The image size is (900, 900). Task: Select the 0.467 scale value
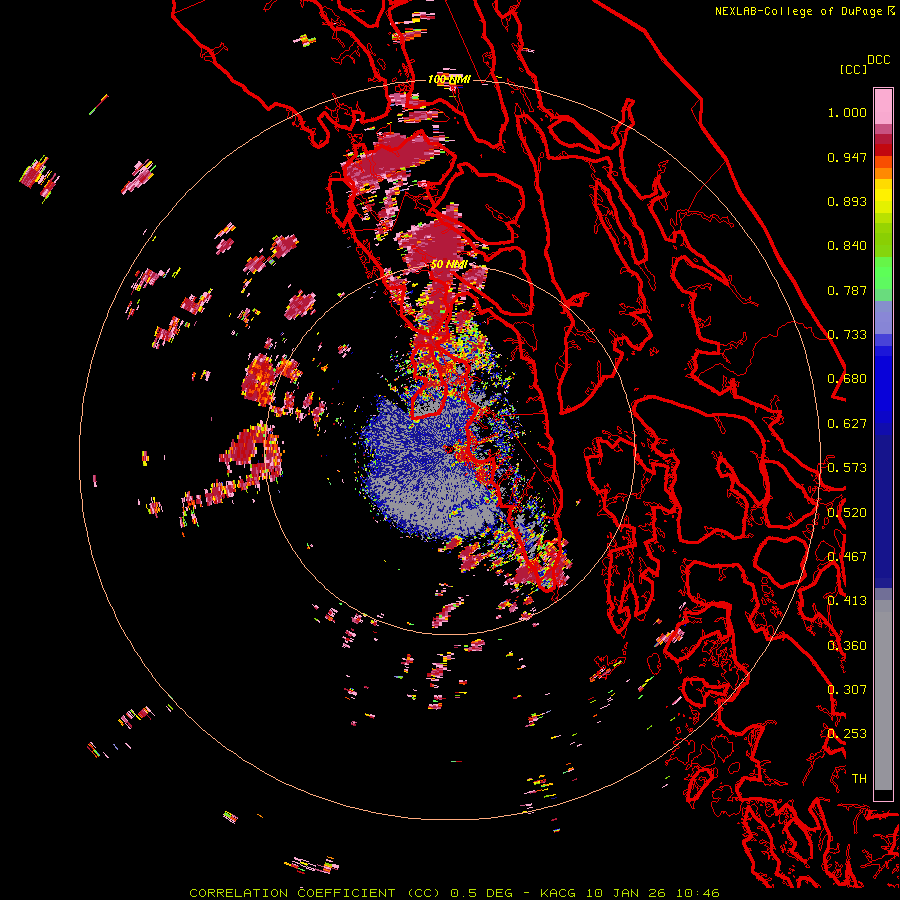pyautogui.click(x=847, y=557)
